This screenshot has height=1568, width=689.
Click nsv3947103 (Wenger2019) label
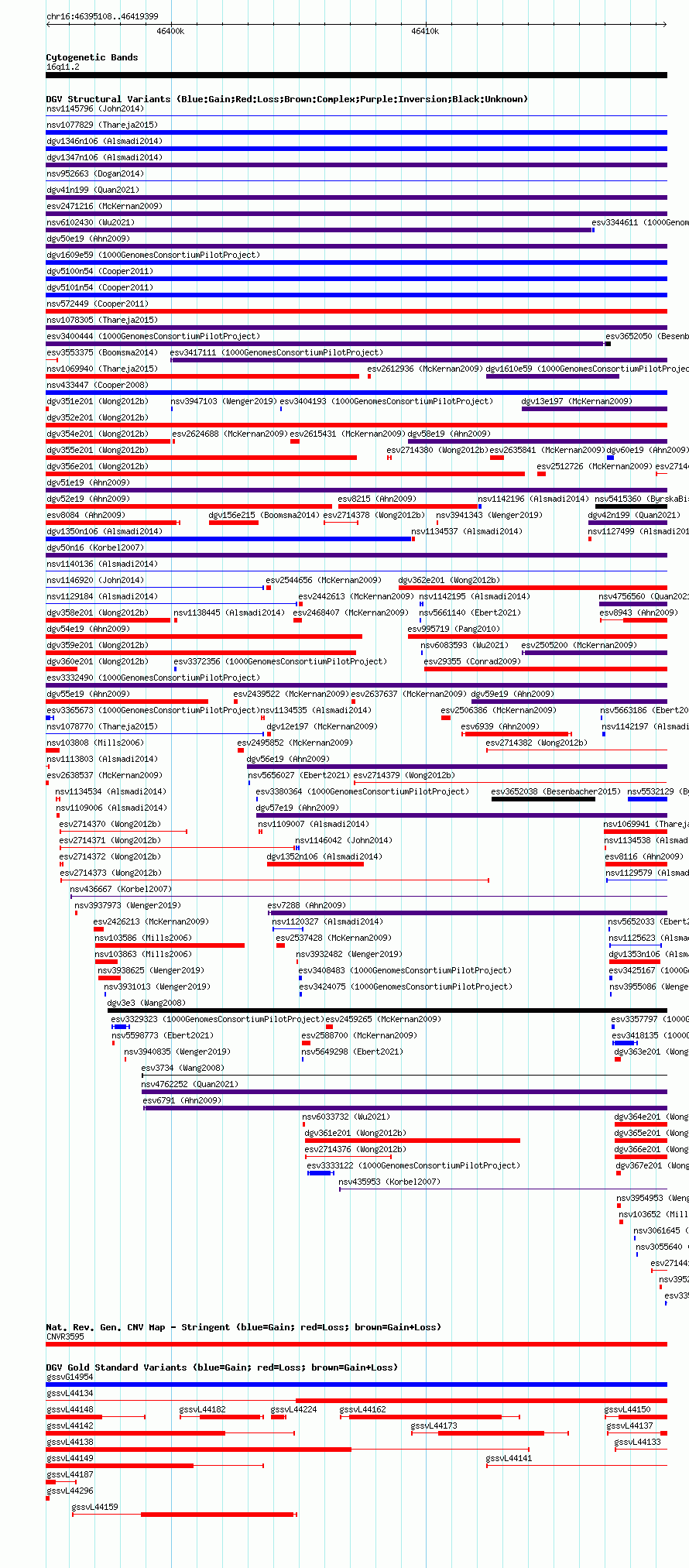224,401
